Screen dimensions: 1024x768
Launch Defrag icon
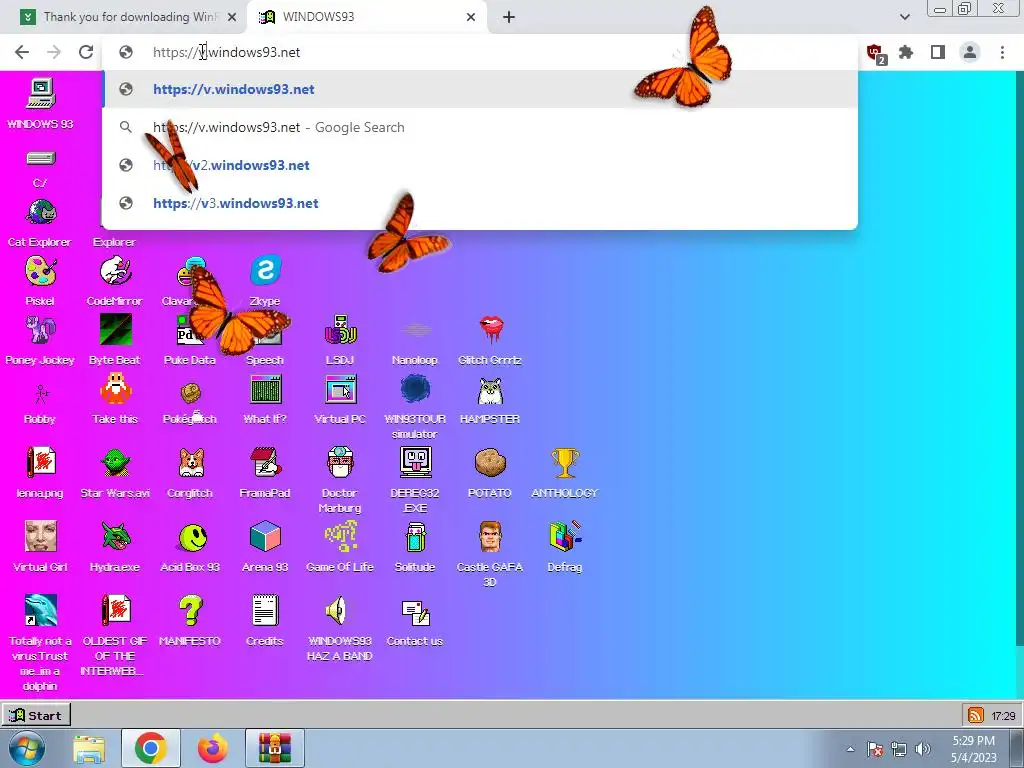565,537
